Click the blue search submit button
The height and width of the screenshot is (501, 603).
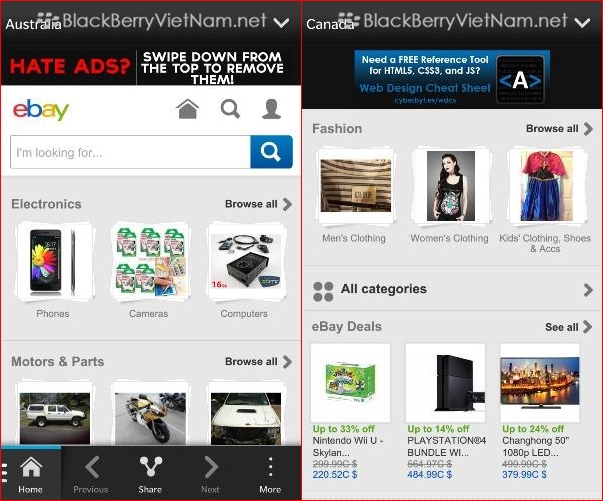click(272, 152)
